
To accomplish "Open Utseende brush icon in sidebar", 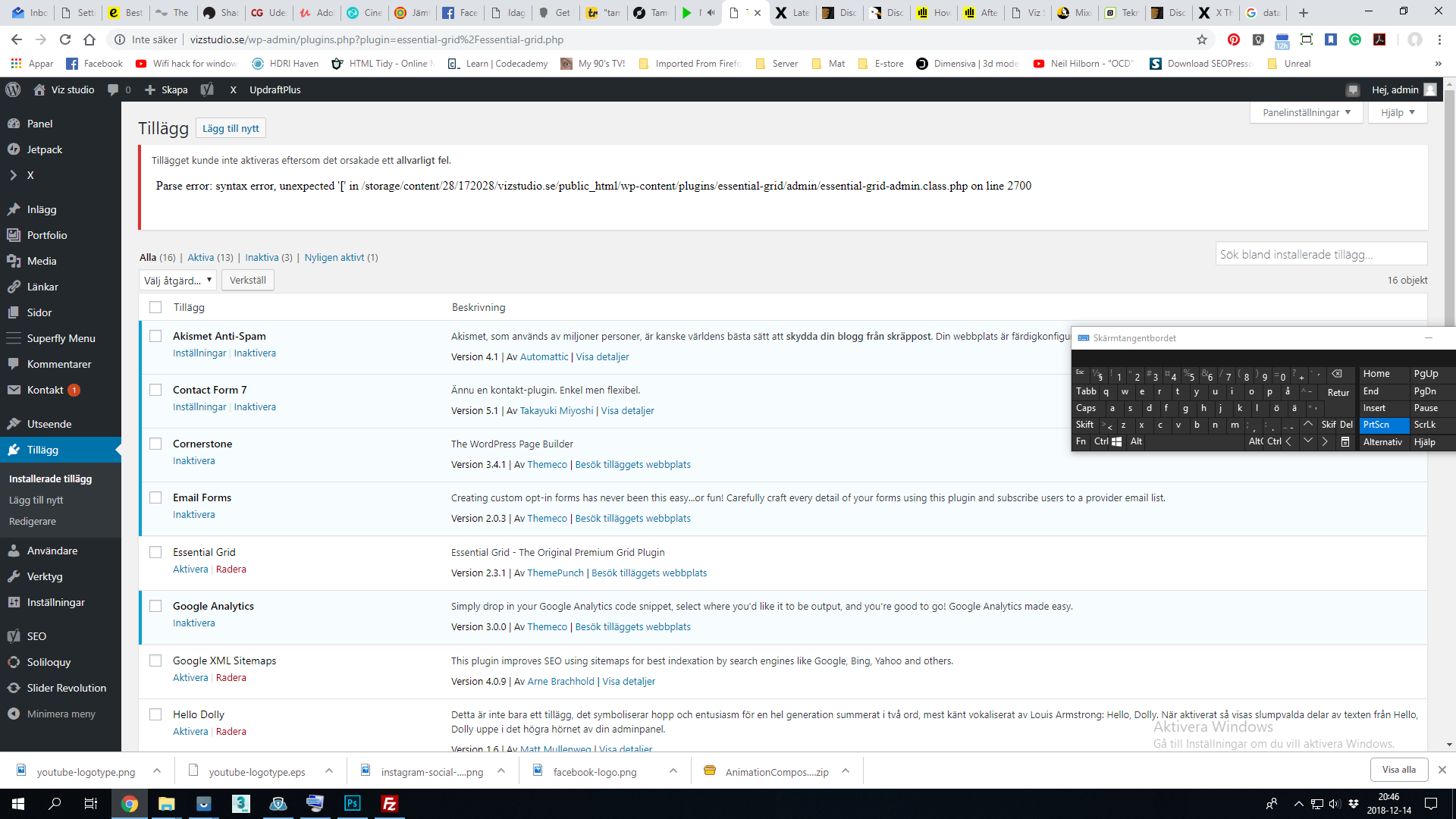I will 14,424.
